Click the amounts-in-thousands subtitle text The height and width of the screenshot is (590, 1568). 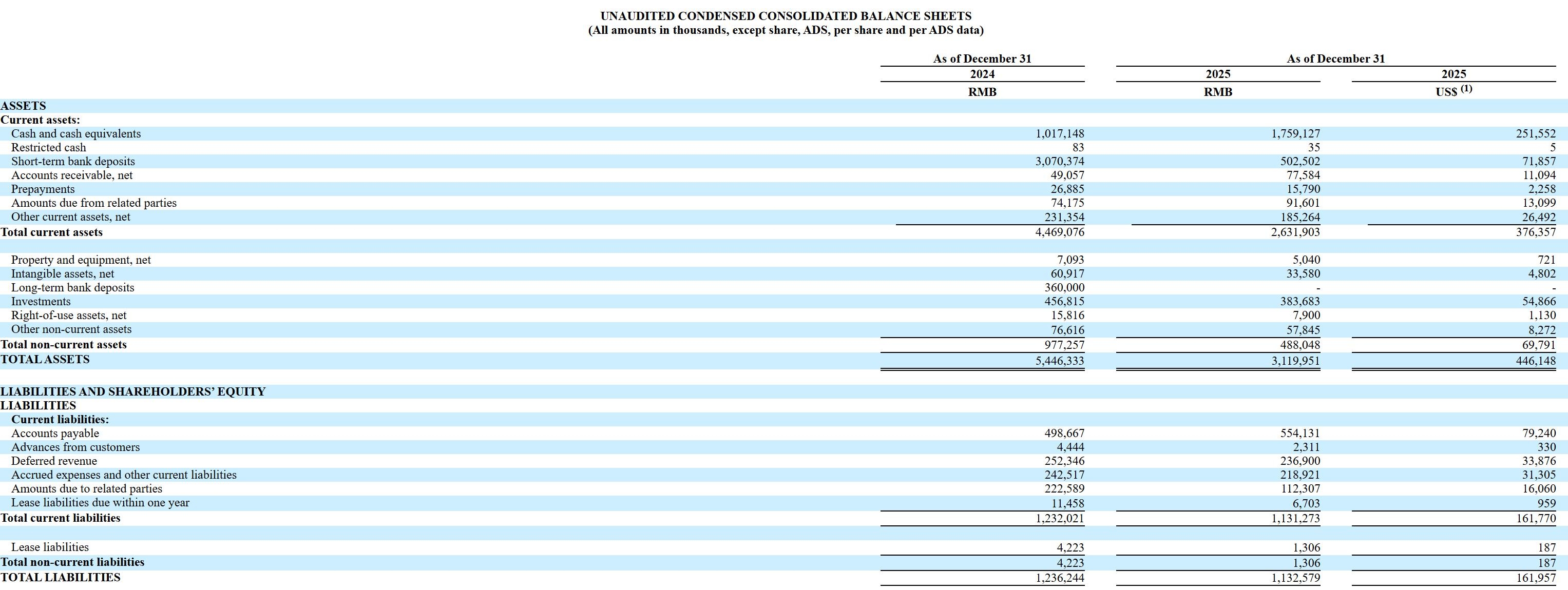[x=785, y=30]
